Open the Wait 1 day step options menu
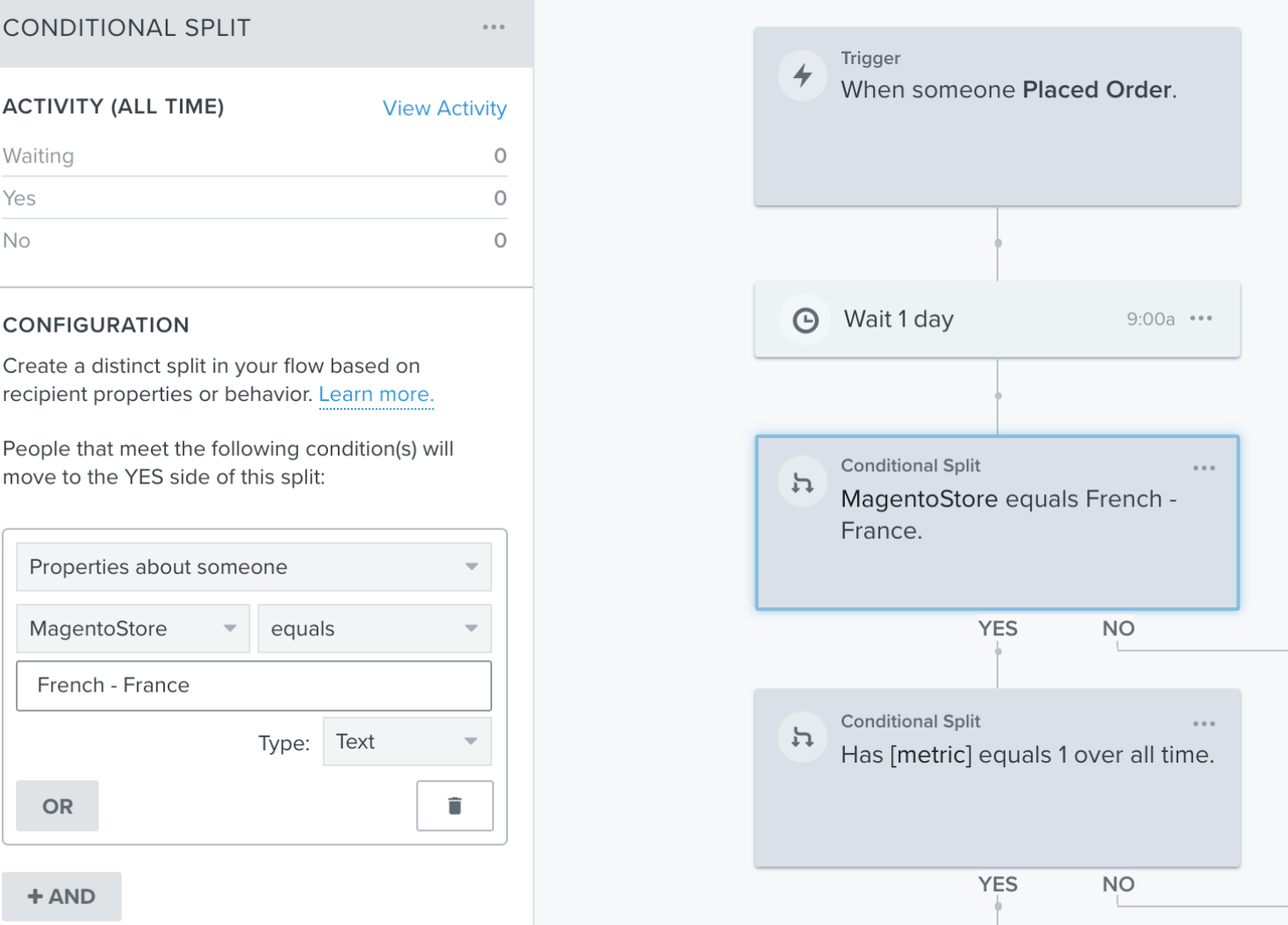This screenshot has height=925, width=1288. coord(1201,319)
